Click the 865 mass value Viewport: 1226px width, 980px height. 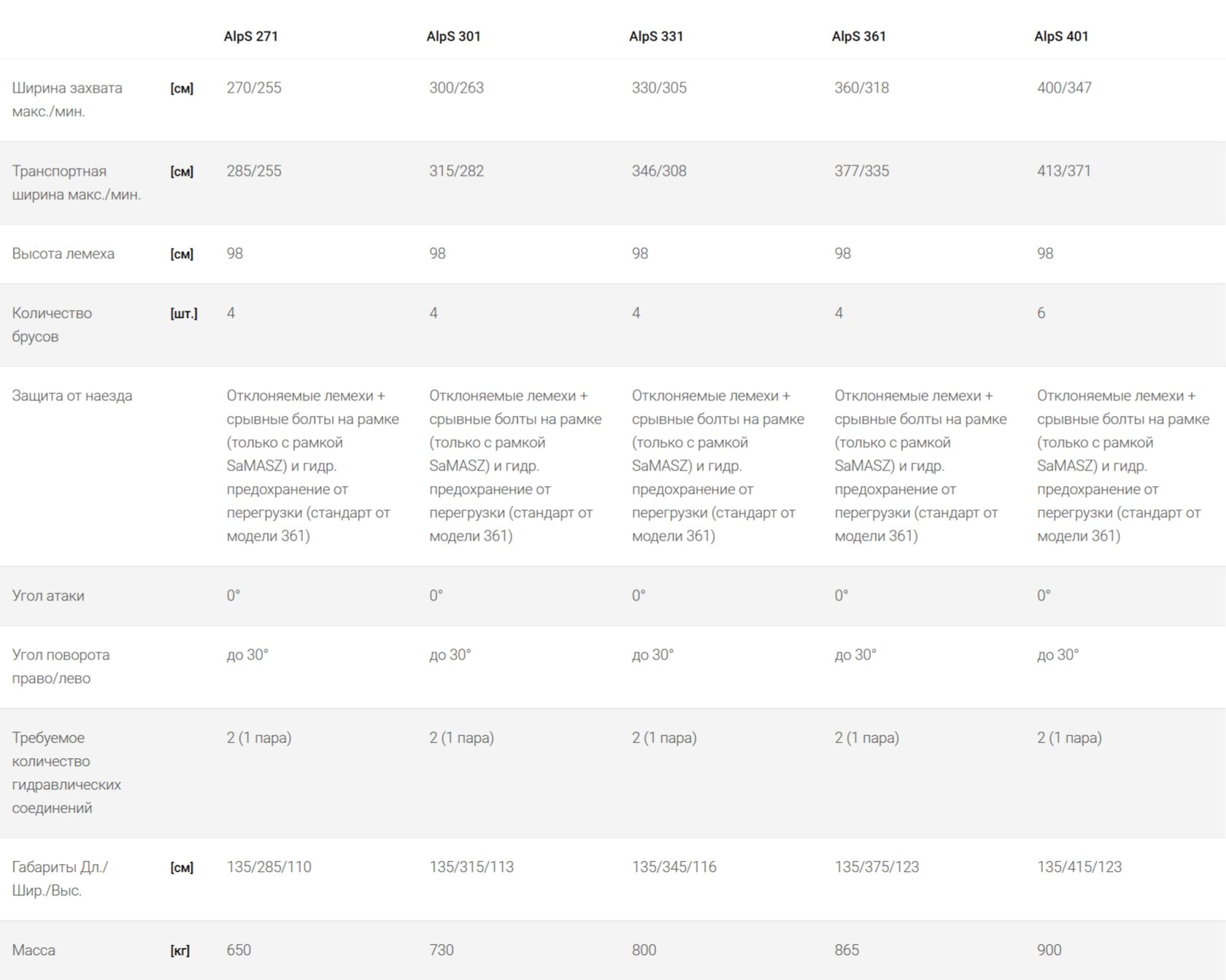(847, 950)
